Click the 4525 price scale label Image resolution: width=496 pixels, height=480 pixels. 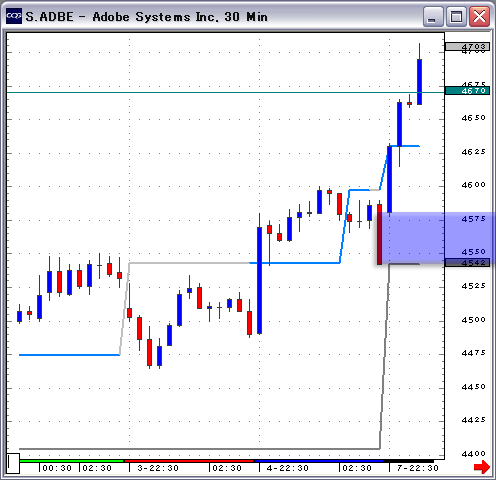click(474, 286)
